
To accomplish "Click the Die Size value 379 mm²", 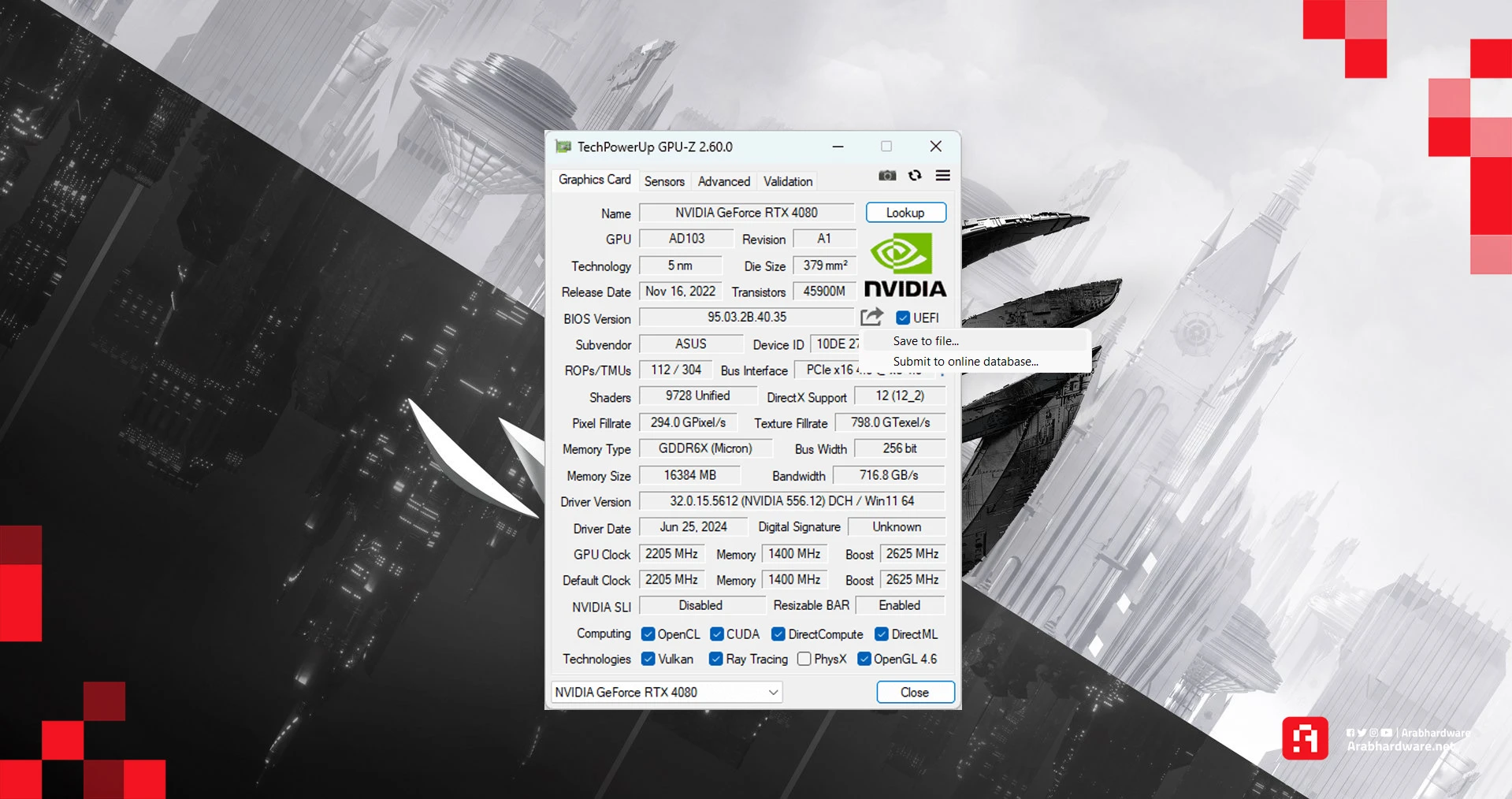I will pyautogui.click(x=824, y=266).
